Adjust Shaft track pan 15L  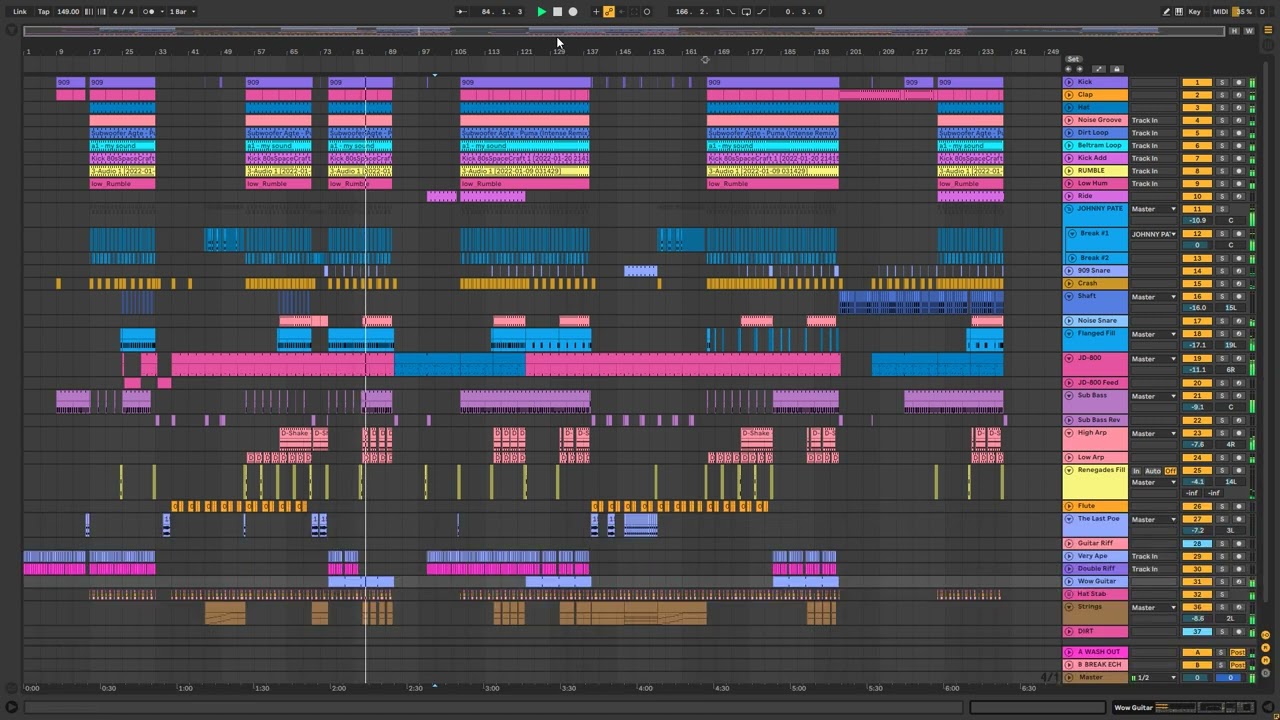(x=1231, y=308)
